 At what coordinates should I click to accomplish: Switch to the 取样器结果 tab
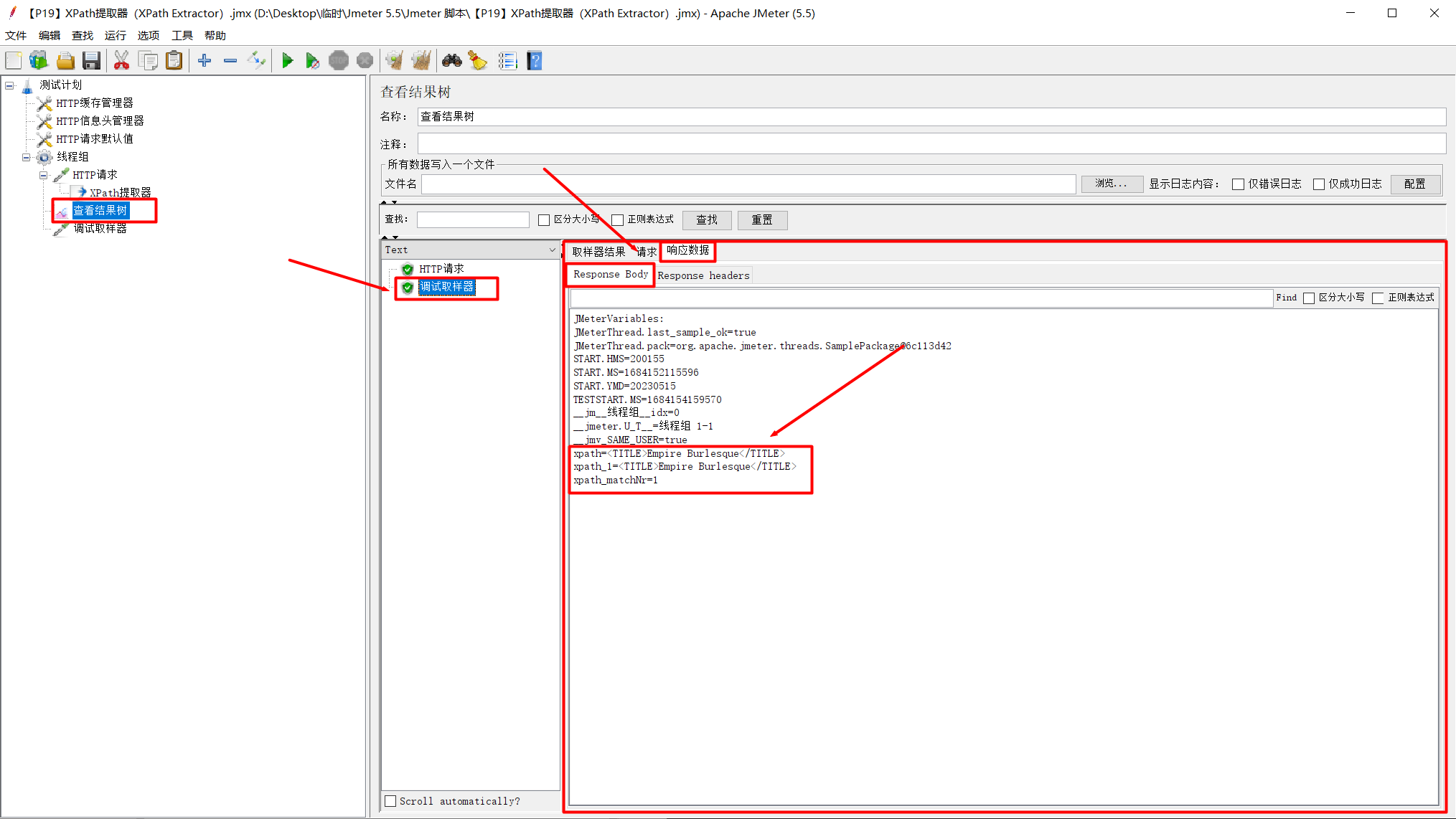pyautogui.click(x=596, y=252)
